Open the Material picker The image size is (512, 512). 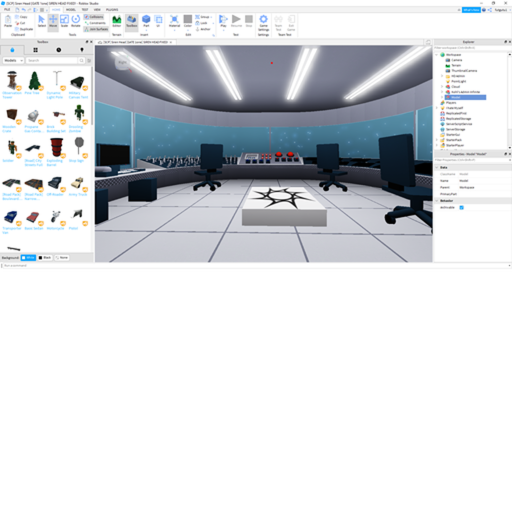[x=174, y=21]
